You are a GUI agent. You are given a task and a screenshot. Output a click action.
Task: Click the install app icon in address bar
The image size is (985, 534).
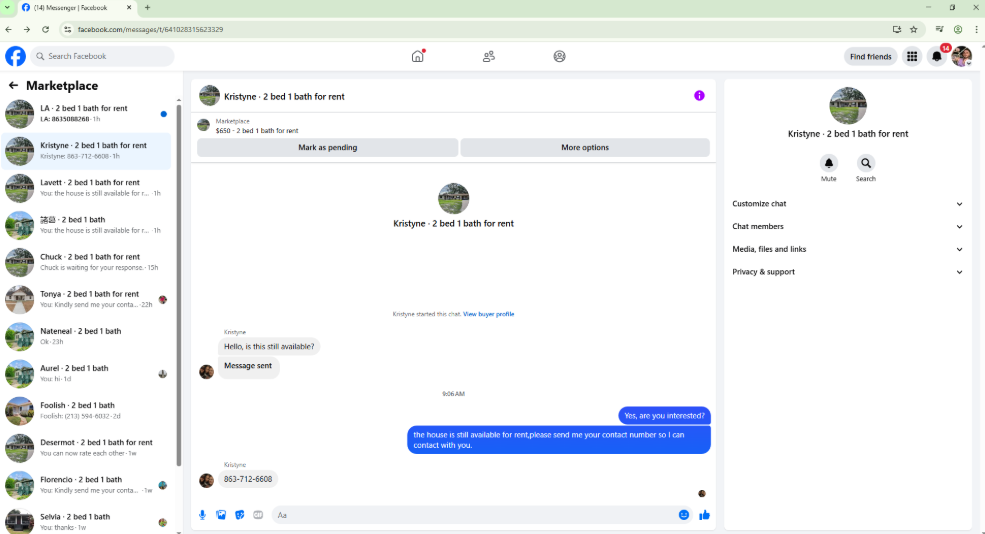click(896, 30)
